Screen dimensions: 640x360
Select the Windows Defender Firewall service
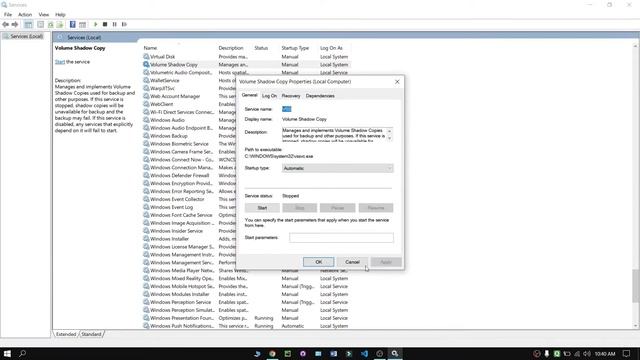pos(179,176)
